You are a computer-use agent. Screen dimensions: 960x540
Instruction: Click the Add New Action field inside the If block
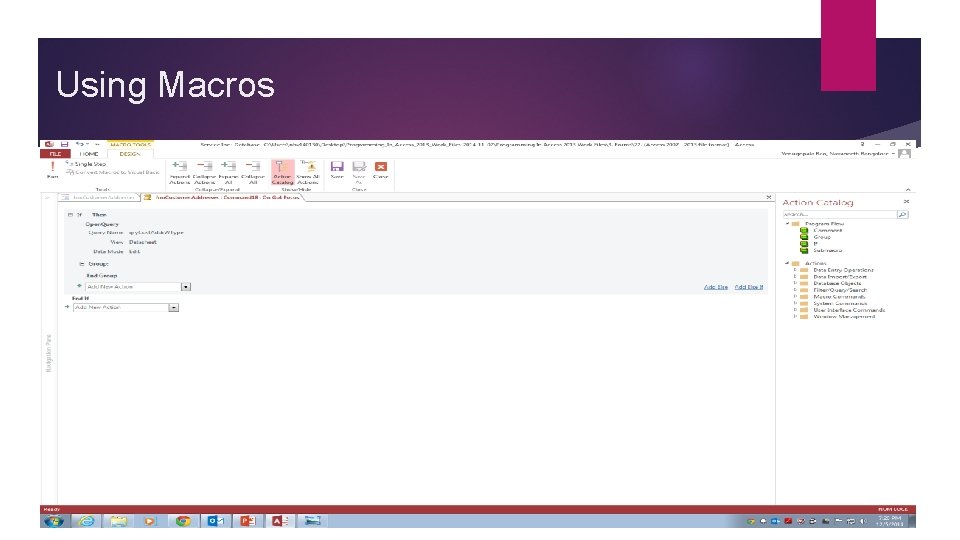click(133, 287)
